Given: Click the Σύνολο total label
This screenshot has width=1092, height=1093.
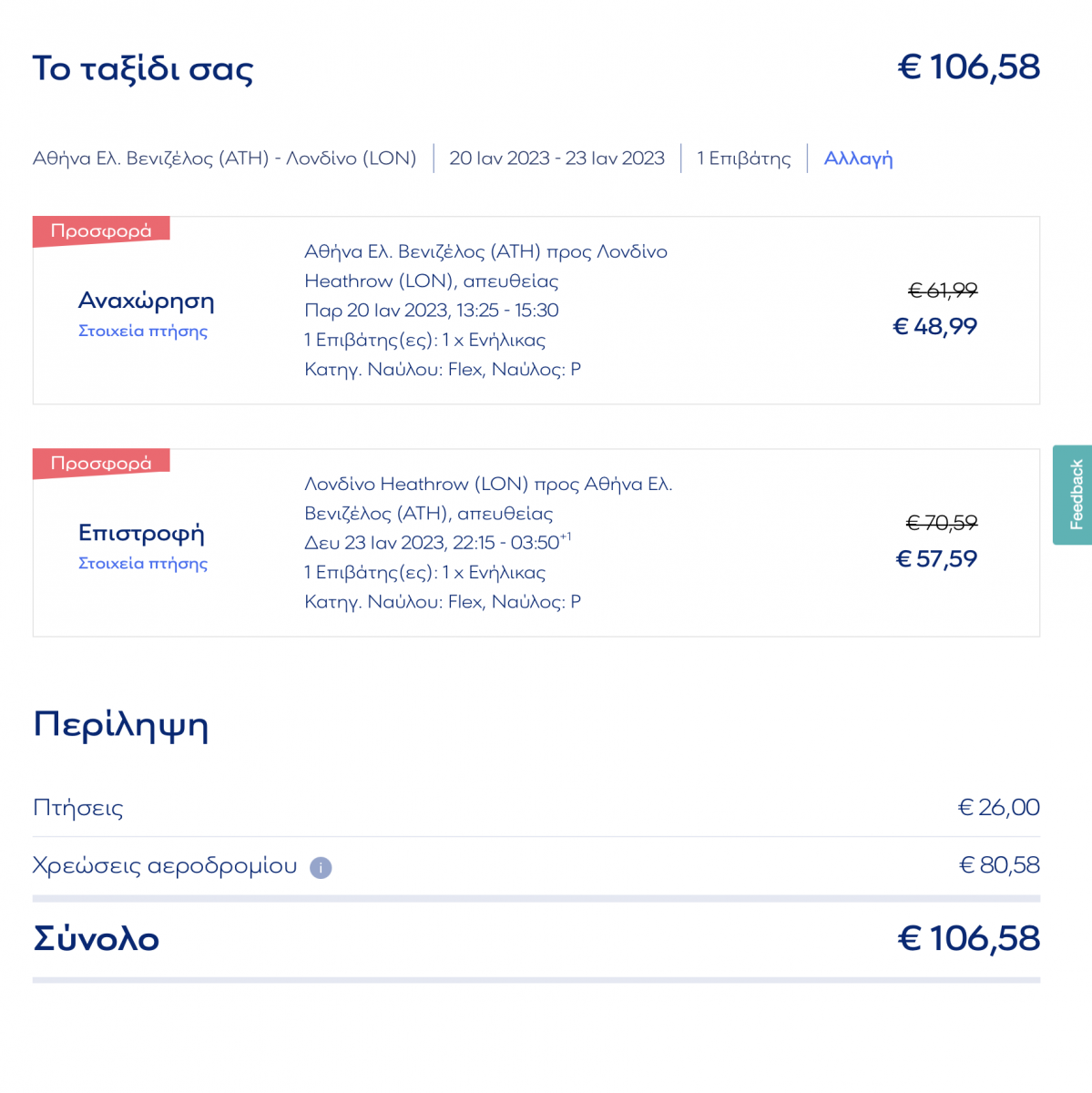Looking at the screenshot, I should 97,939.
